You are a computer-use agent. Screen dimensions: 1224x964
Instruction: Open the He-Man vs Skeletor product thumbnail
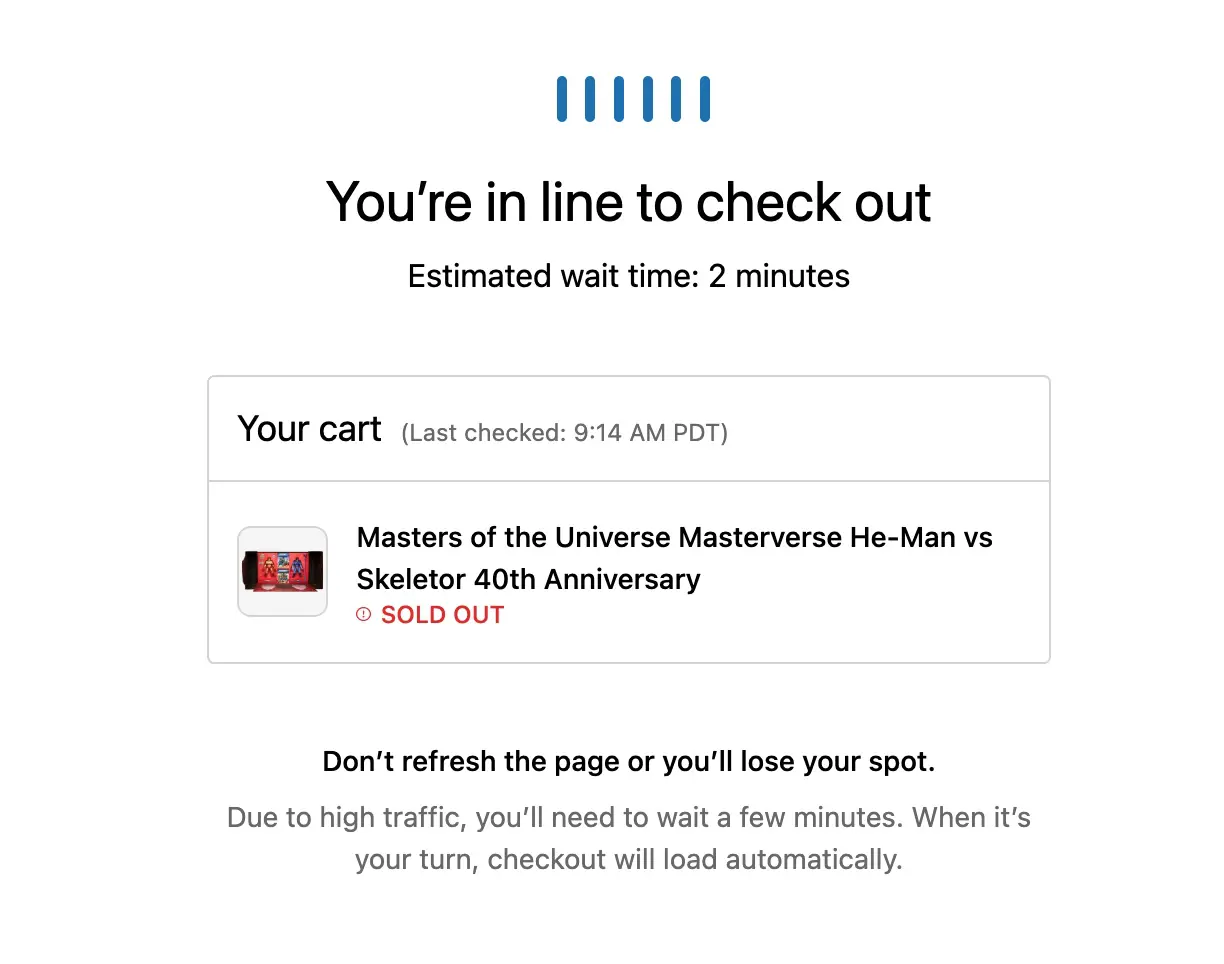(282, 571)
